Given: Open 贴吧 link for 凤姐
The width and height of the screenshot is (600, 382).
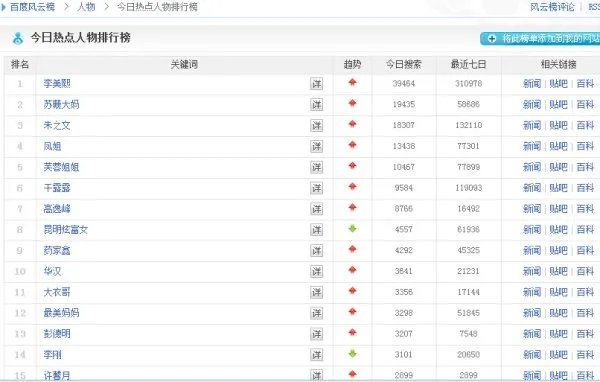Looking at the screenshot, I should (558, 146).
